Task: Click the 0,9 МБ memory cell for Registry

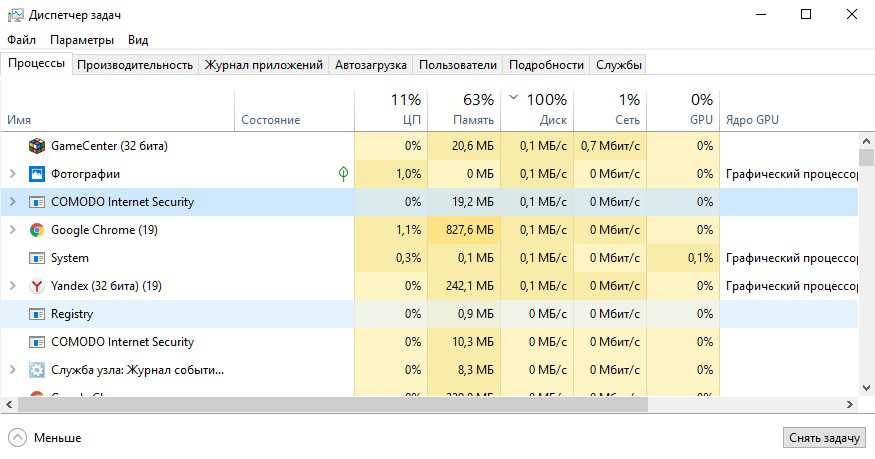Action: tap(464, 314)
